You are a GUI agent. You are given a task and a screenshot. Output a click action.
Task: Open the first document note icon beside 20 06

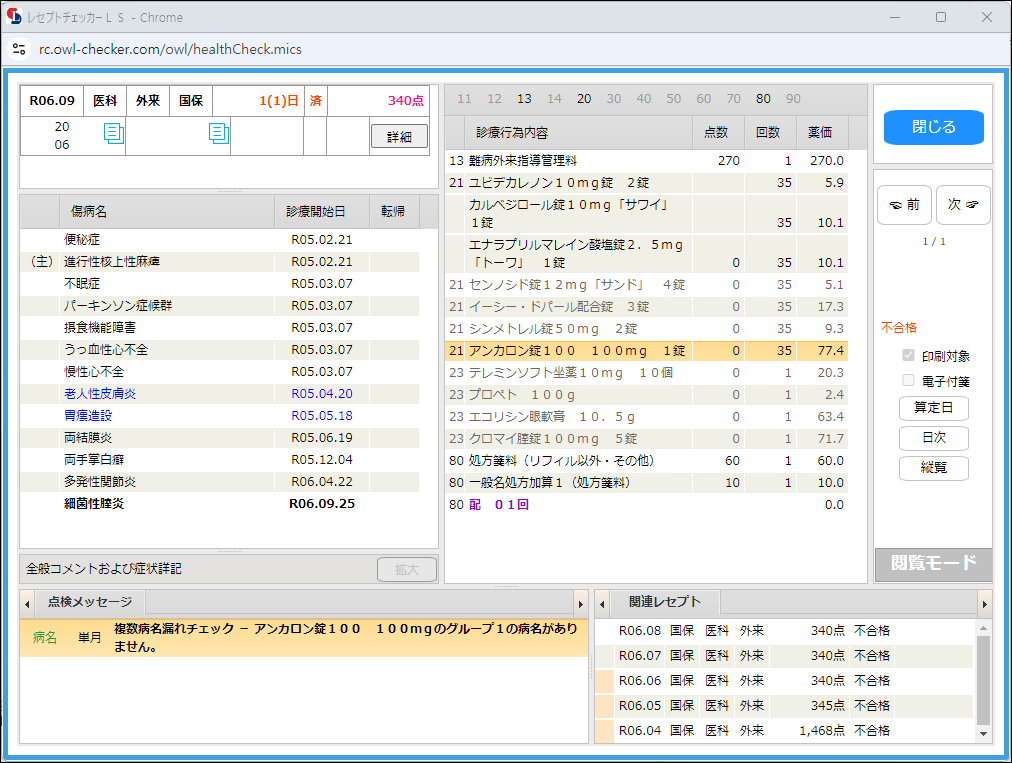tap(114, 134)
